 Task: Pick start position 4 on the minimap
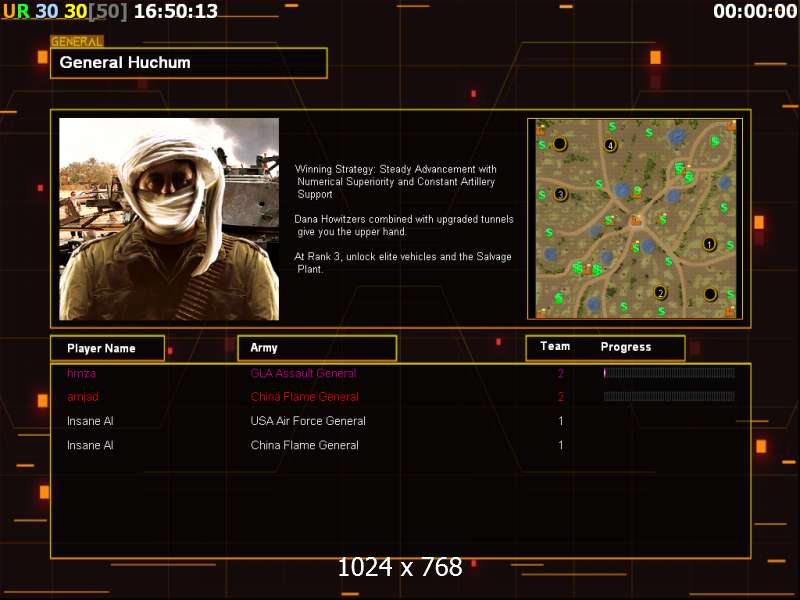[x=610, y=145]
